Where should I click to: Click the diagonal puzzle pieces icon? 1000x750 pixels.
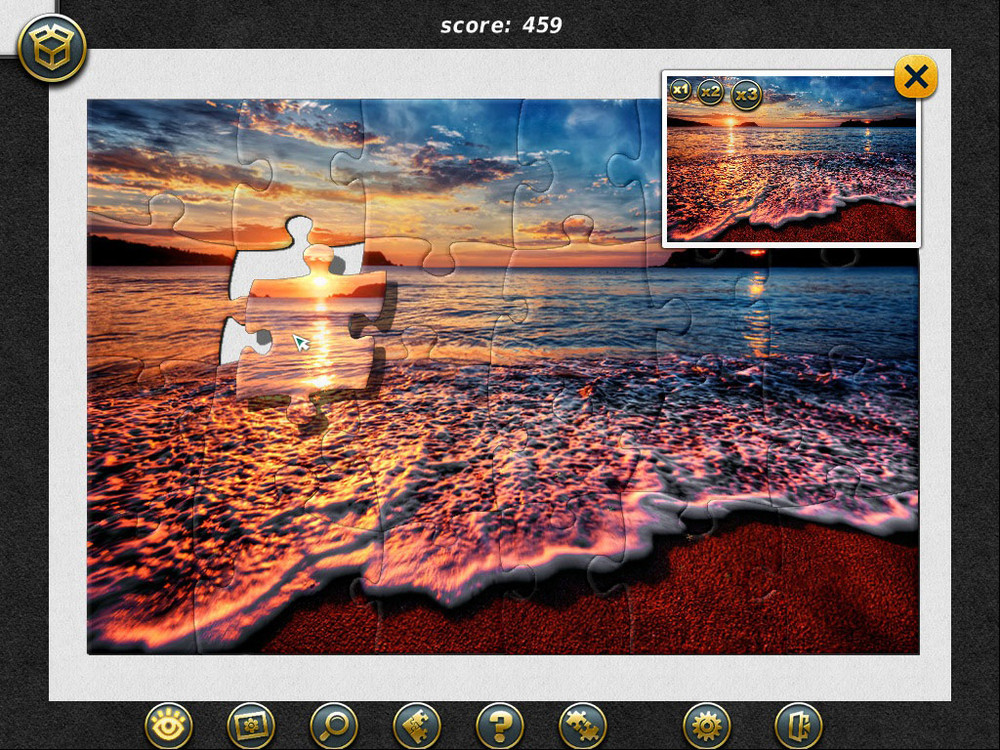coord(582,725)
